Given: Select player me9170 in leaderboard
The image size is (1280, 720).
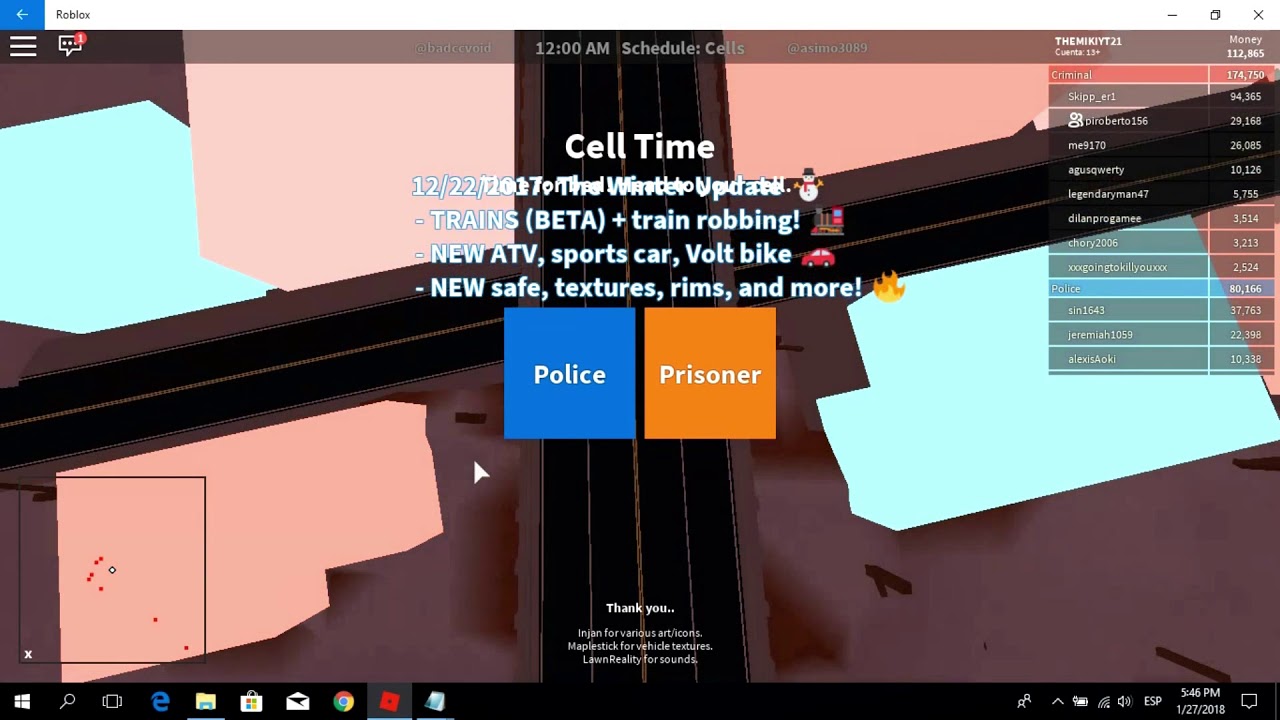Looking at the screenshot, I should (x=1161, y=145).
